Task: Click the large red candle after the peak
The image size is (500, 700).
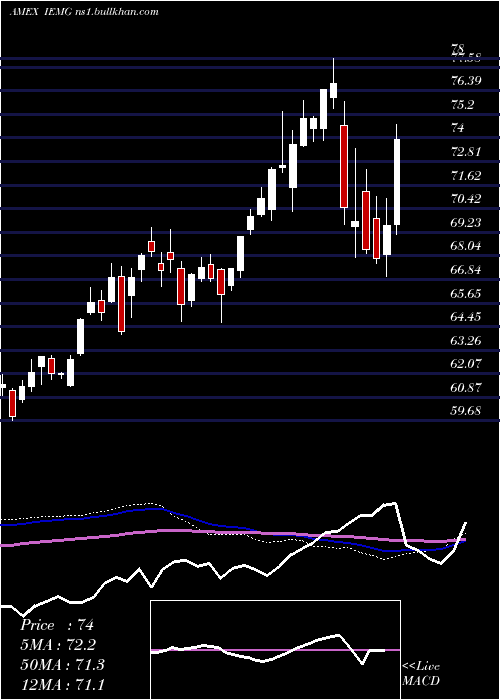Action: click(344, 166)
